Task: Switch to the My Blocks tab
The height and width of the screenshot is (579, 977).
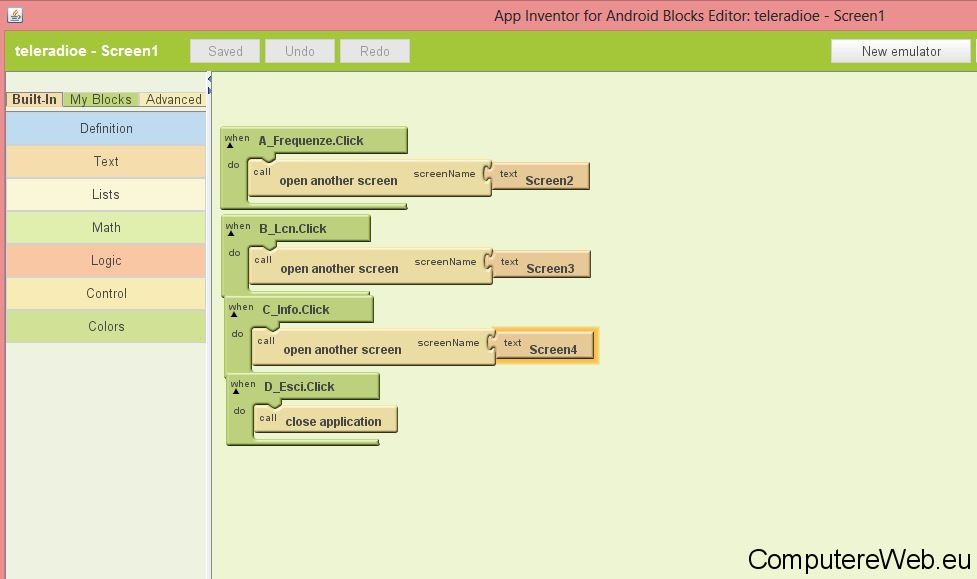Action: coord(100,99)
